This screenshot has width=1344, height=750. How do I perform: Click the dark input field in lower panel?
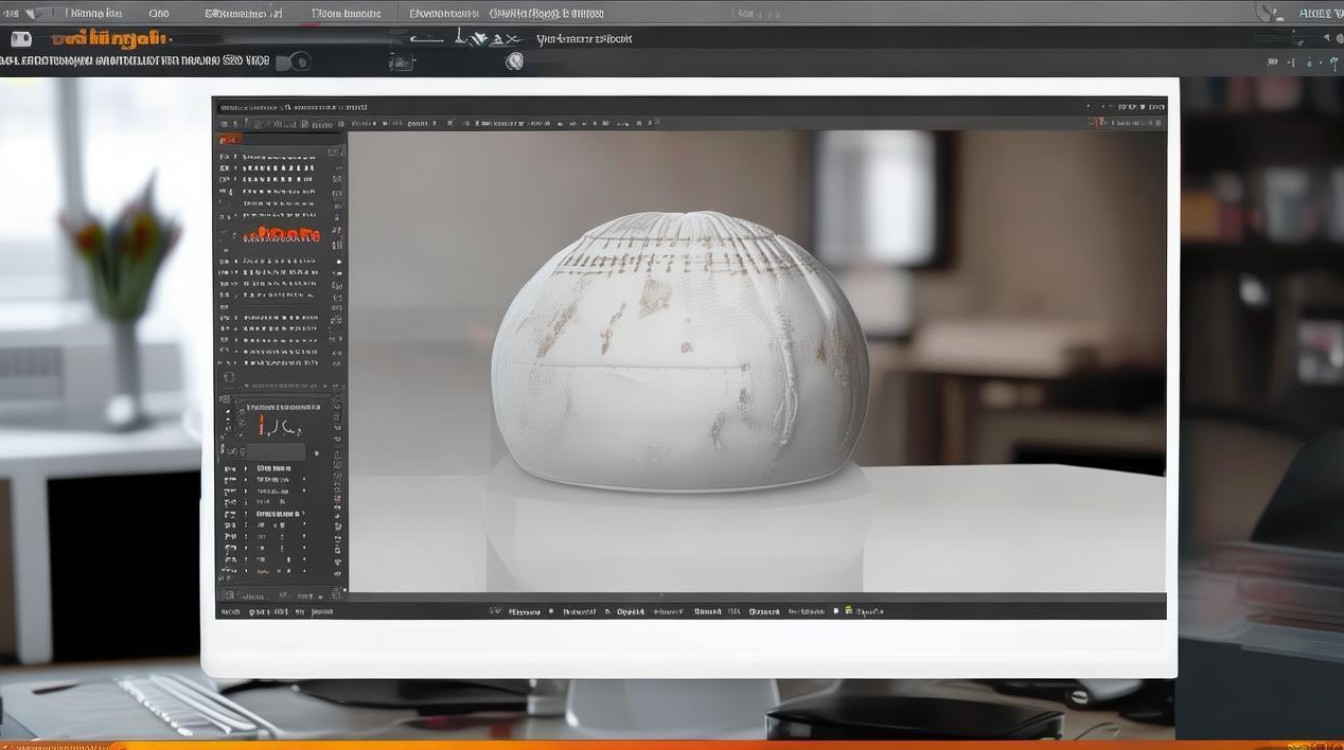[275, 452]
